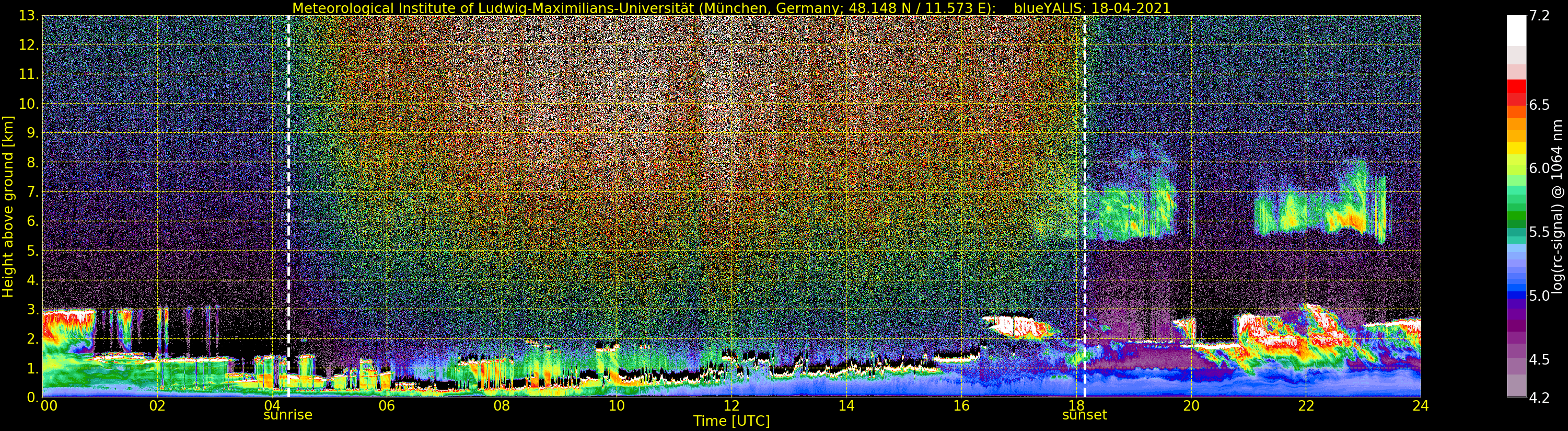This screenshot has width=1568, height=431.
Task: Click the colorbar value label '6.5'
Action: coord(1539,104)
